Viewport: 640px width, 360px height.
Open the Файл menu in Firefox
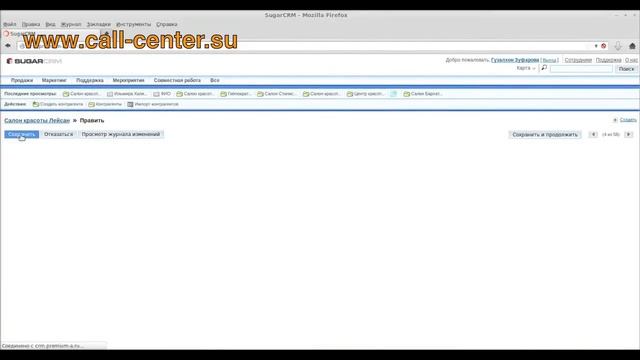10,24
